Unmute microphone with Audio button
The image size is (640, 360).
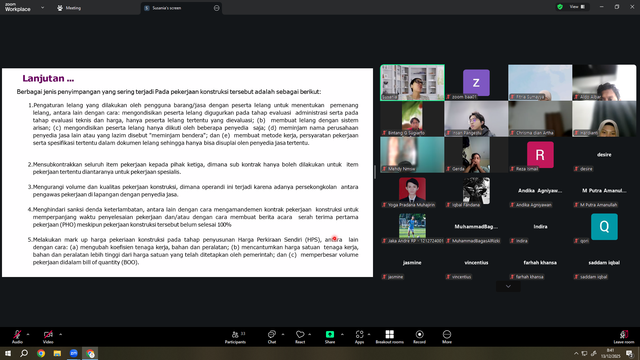17,337
